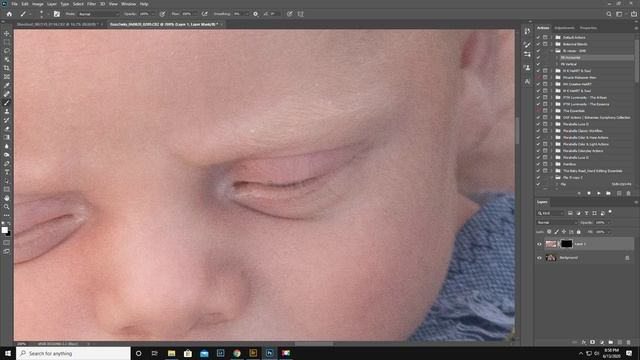640x360 pixels.
Task: Open Chrome from the taskbar
Action: 237,353
